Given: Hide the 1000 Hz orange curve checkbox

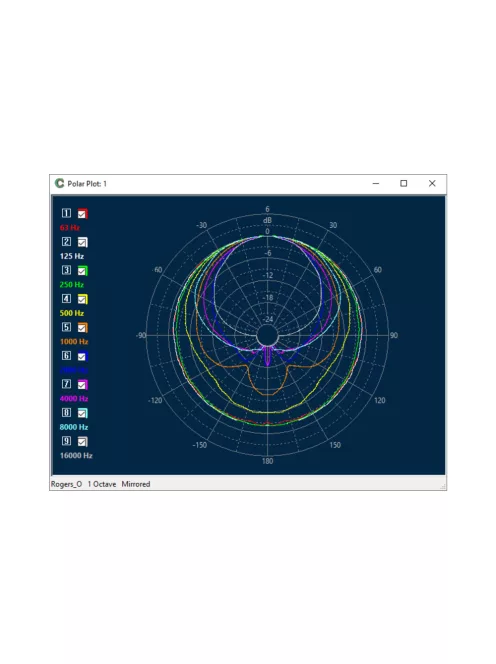Looking at the screenshot, I should tap(82, 328).
